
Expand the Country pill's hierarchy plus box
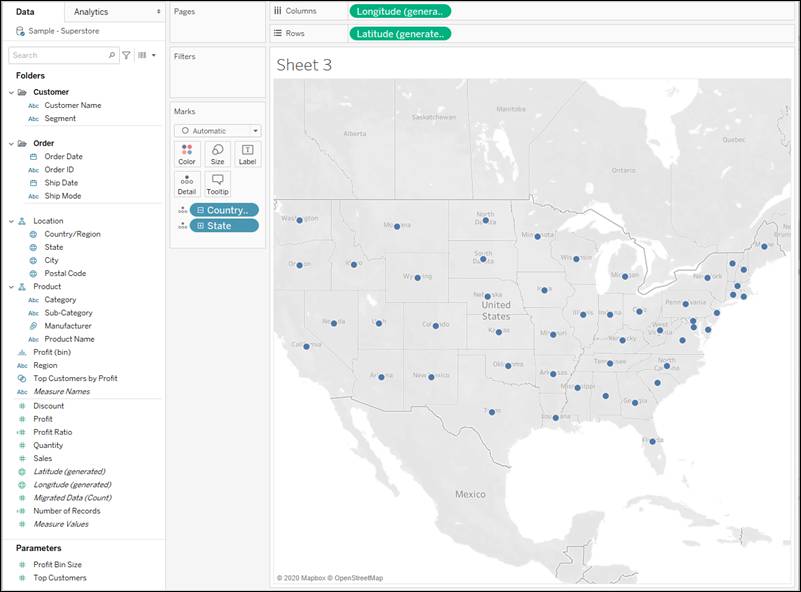click(x=200, y=210)
